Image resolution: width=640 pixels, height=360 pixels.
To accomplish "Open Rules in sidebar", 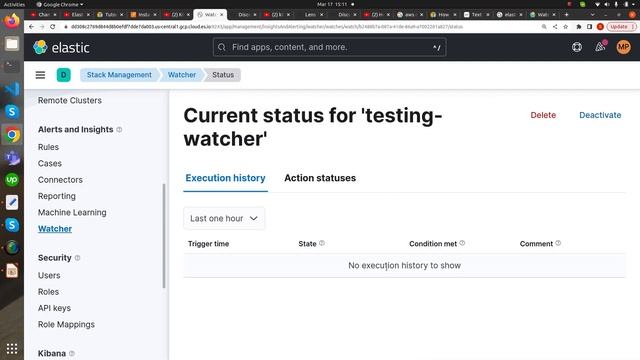I will (48, 147).
